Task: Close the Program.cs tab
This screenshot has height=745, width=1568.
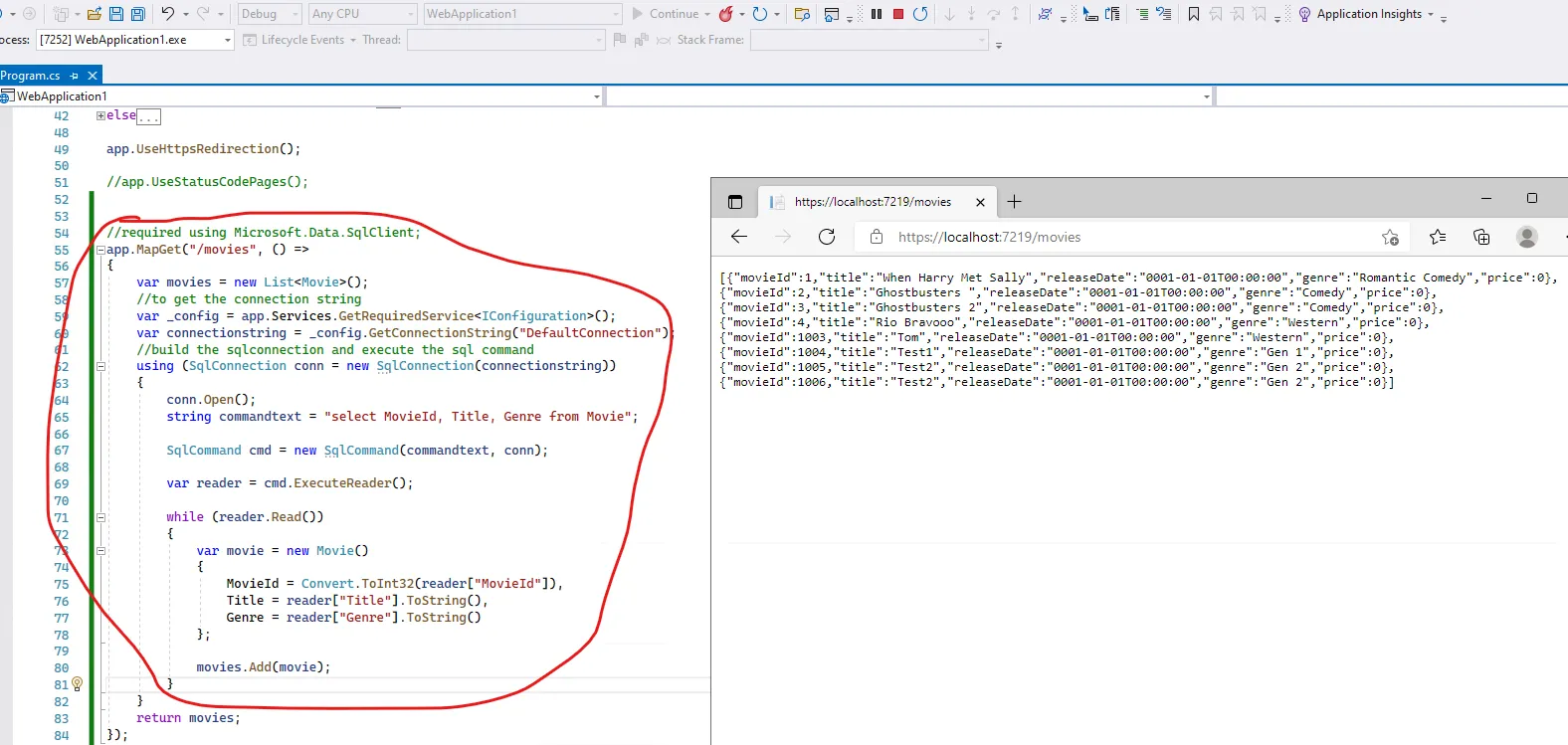Action: 93,76
